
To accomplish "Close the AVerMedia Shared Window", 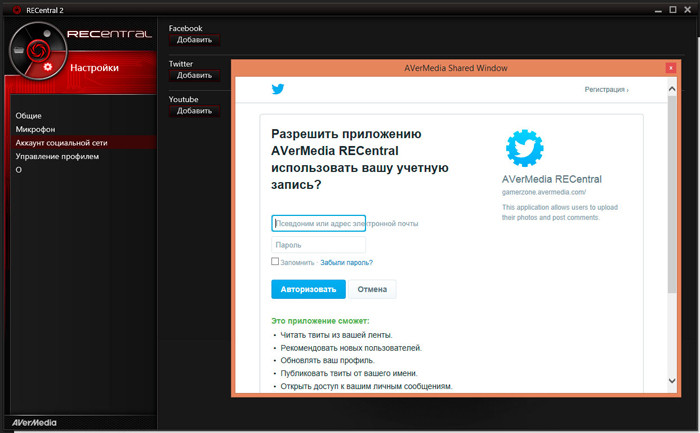I will pos(671,68).
